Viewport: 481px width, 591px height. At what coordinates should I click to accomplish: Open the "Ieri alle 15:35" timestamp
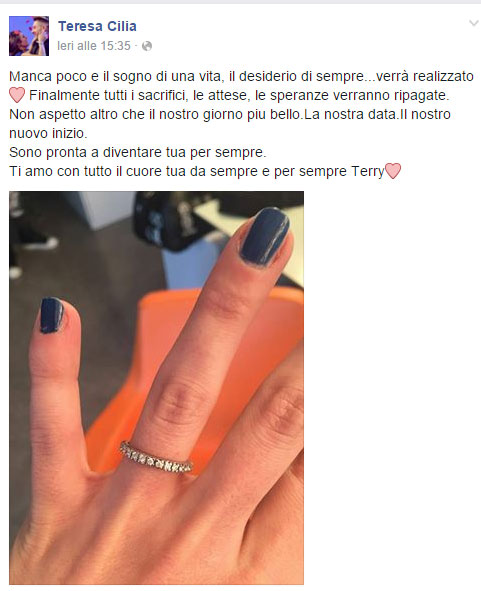pos(94,46)
